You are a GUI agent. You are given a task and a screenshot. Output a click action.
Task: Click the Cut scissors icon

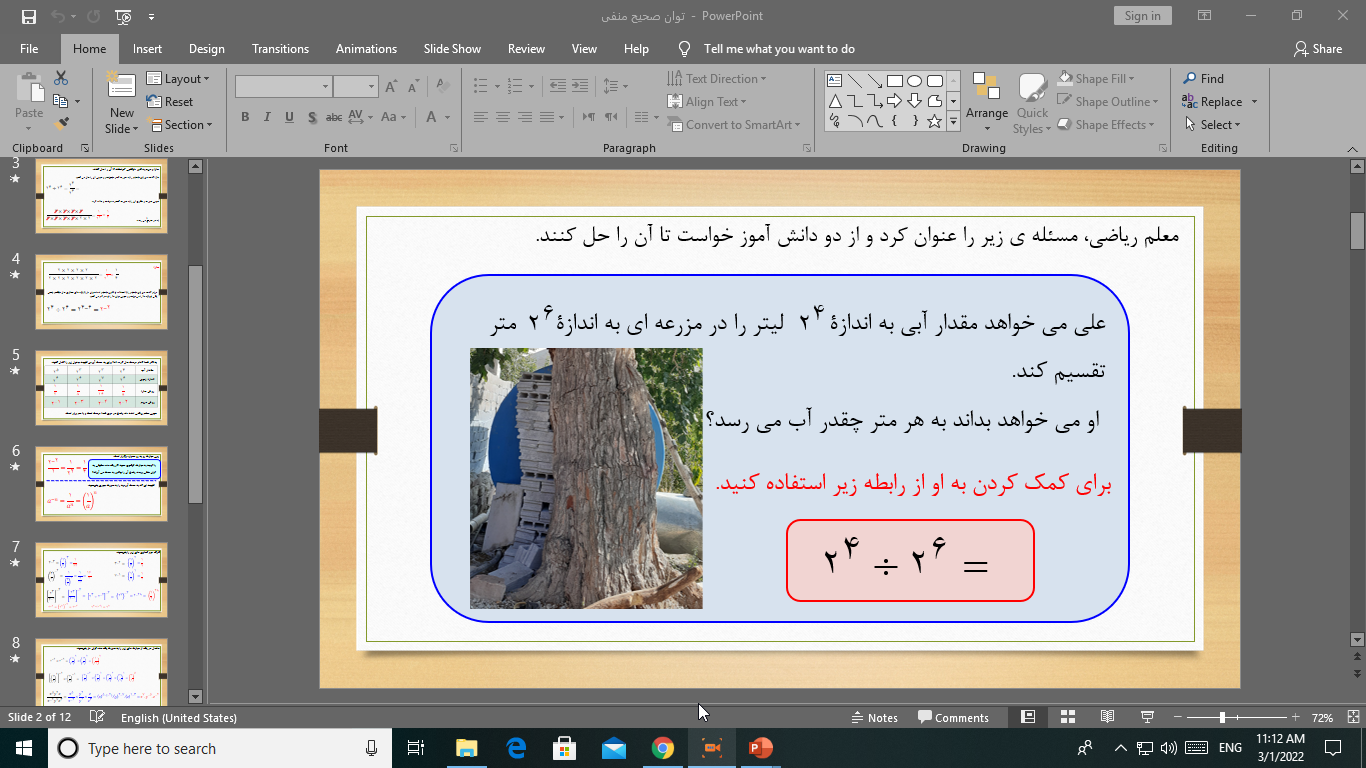click(61, 78)
